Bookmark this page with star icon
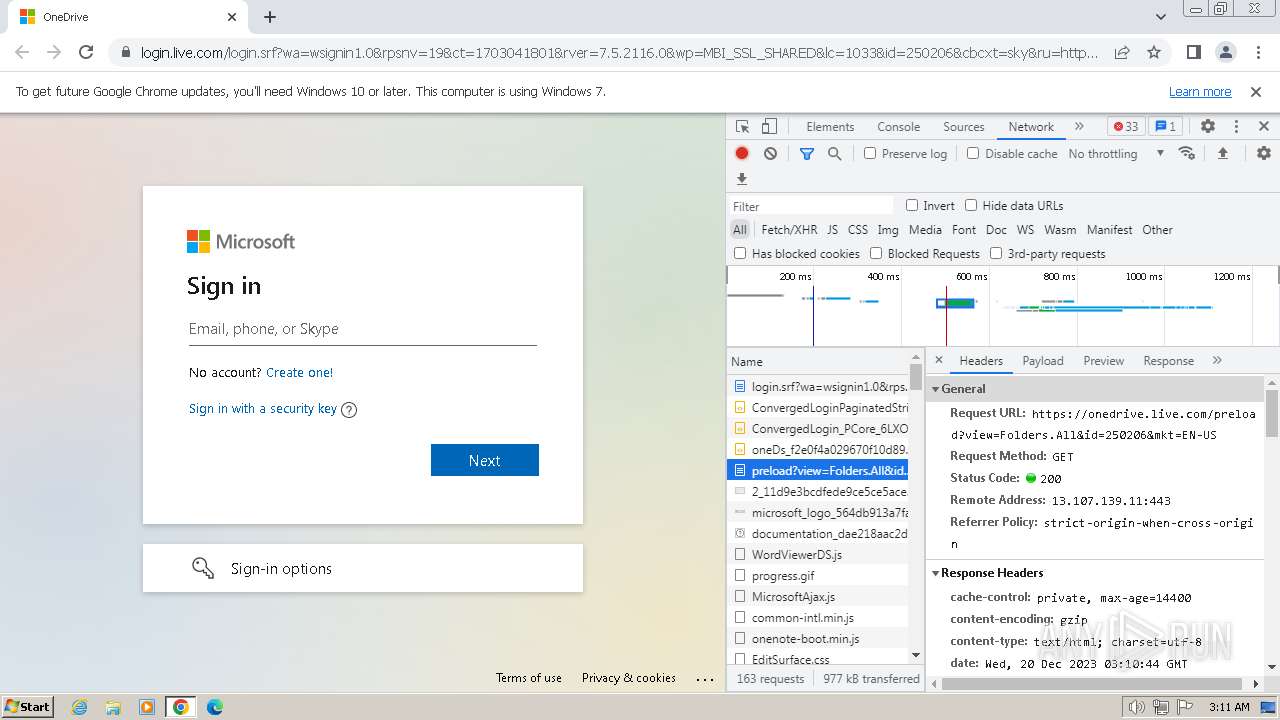Screen dimensions: 1280x720 (x=1154, y=52)
